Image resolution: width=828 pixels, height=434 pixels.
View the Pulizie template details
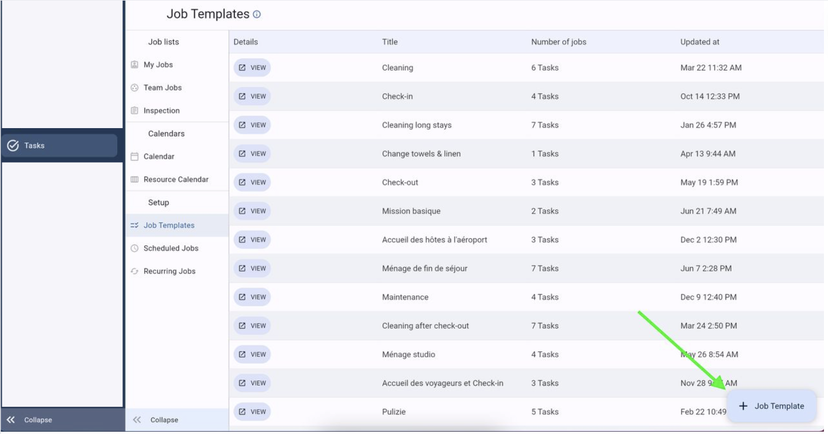point(252,412)
